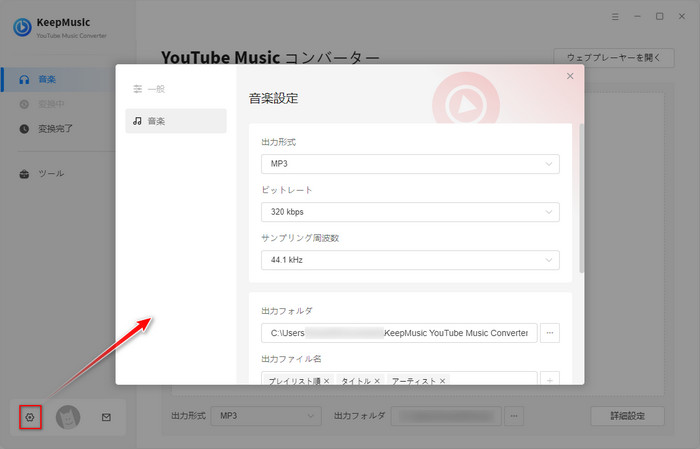
Task: Expand the 出力形式 MP3 dropdown in dialog
Action: coord(410,164)
